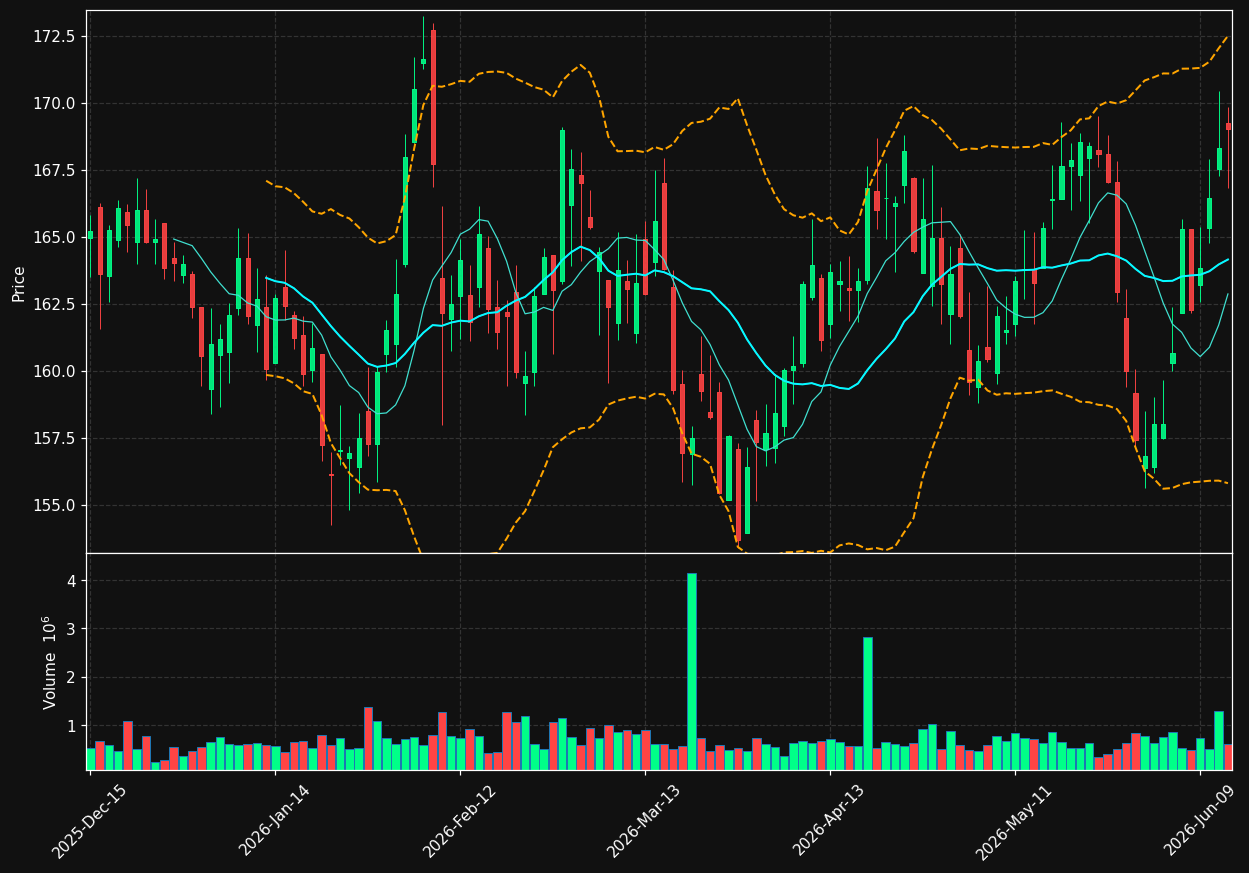Click the 2026-Jan-14 date label
The height and width of the screenshot is (873, 1249).
pyautogui.click(x=275, y=821)
